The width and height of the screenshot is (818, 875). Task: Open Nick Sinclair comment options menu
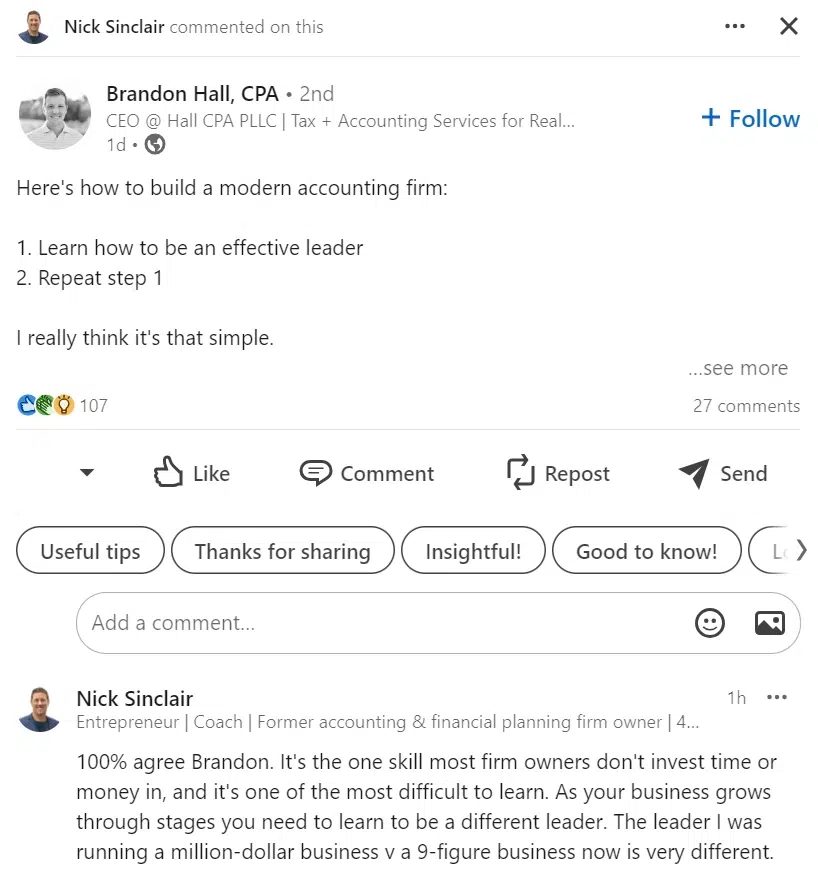[x=776, y=698]
